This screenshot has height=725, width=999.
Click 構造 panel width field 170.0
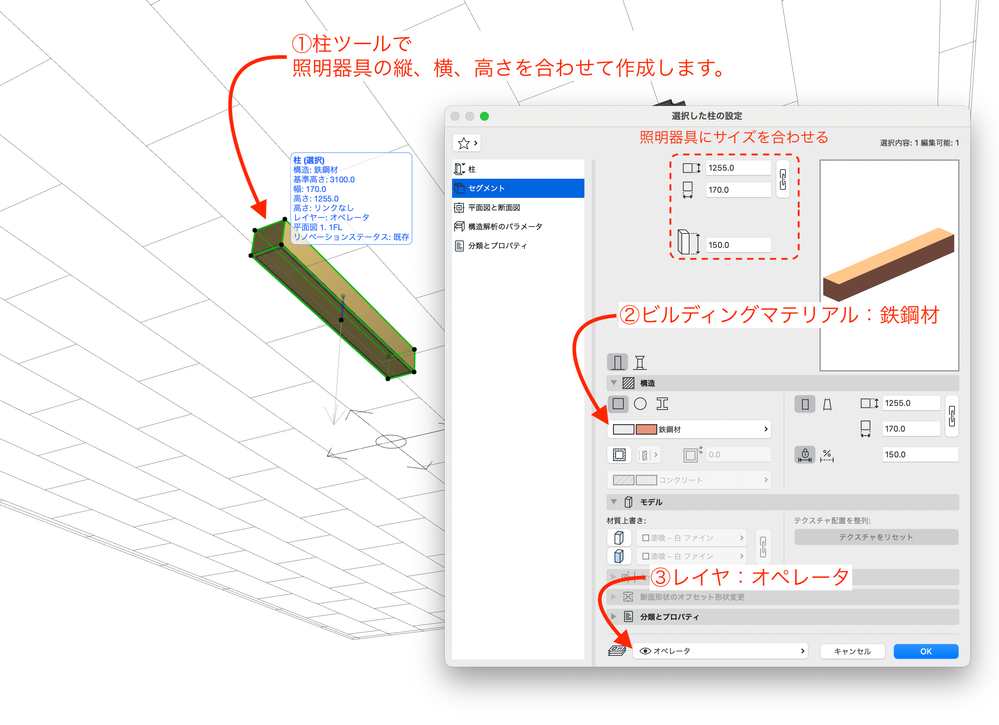tap(911, 429)
